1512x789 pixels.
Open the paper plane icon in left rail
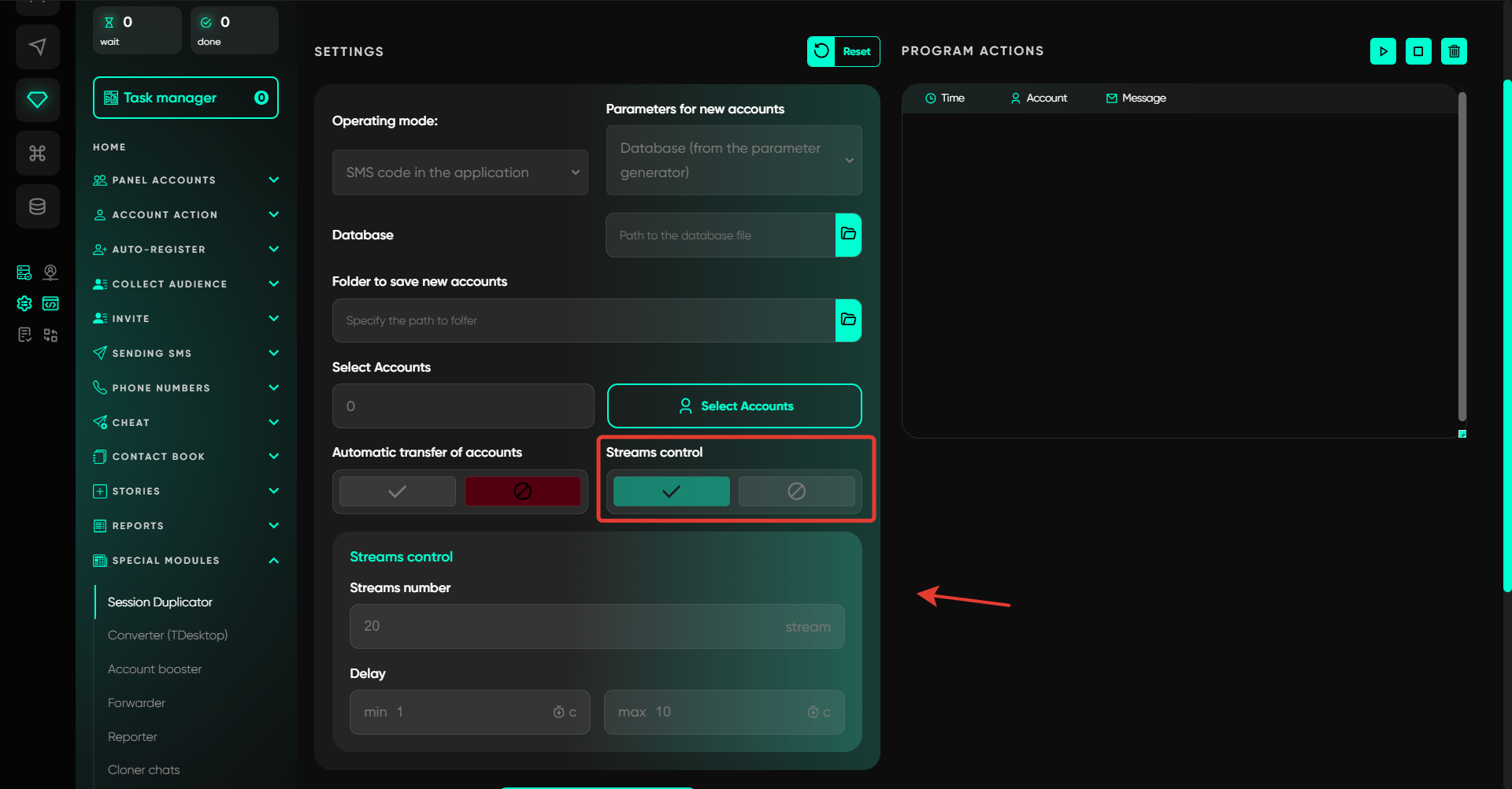[x=37, y=46]
